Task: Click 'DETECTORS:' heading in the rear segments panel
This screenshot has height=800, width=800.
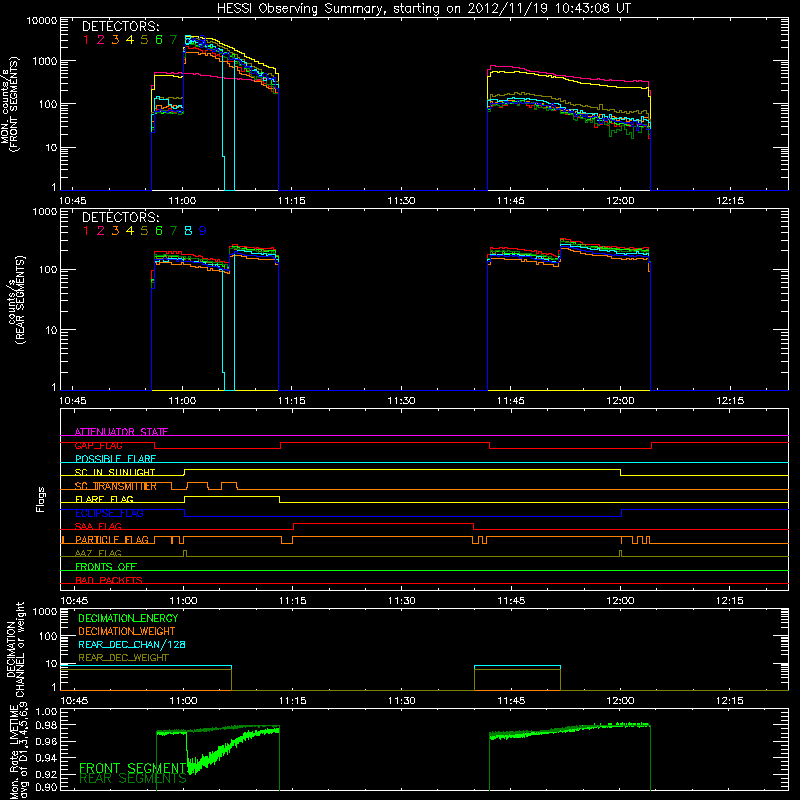Action: 121,218
